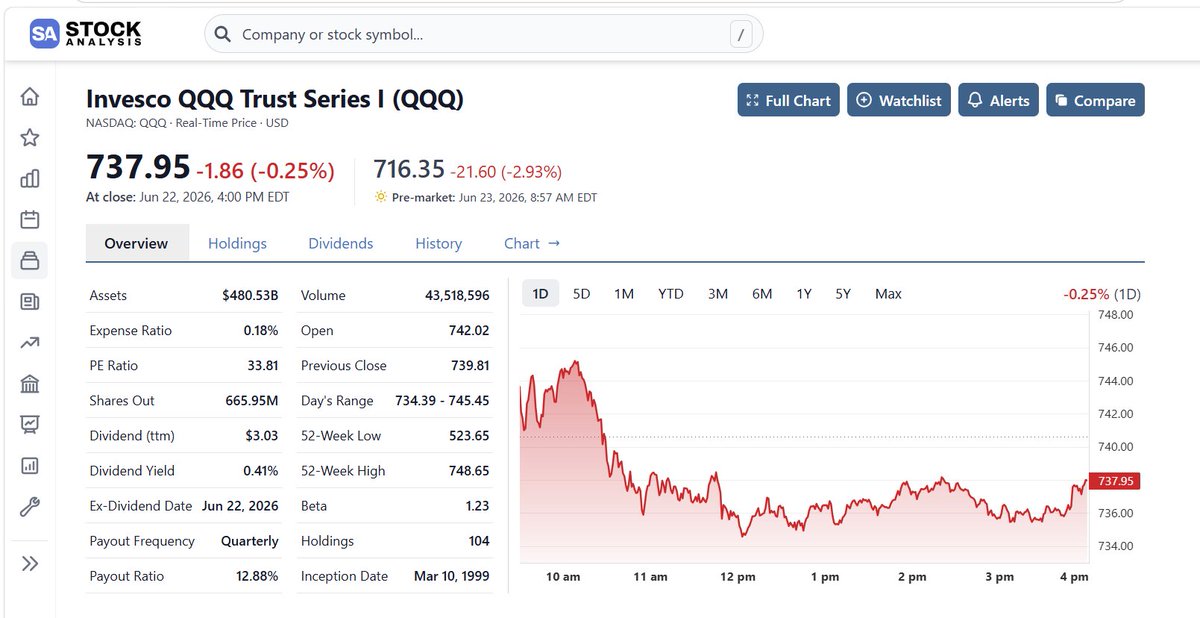Screen dimensions: 1200x618
Task: Click the Holdings count 104
Action: 479,540
